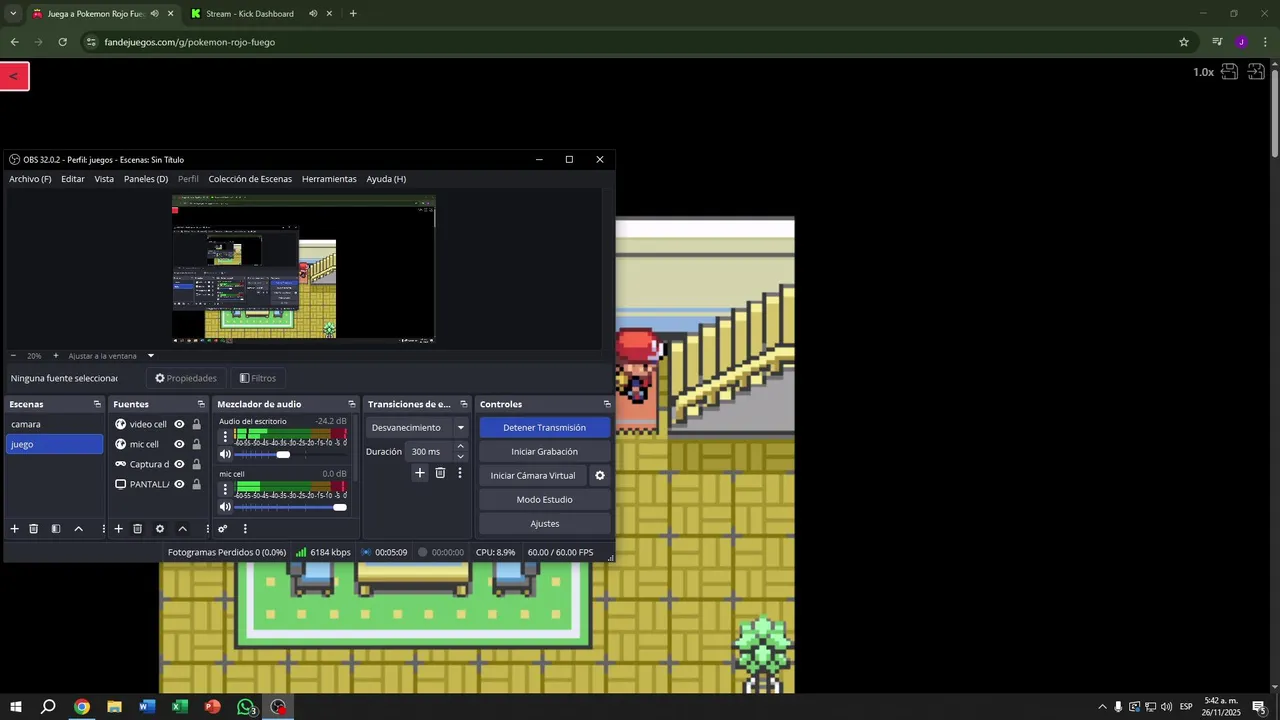
Task: Hide the Captura source with its eye icon
Action: point(179,464)
